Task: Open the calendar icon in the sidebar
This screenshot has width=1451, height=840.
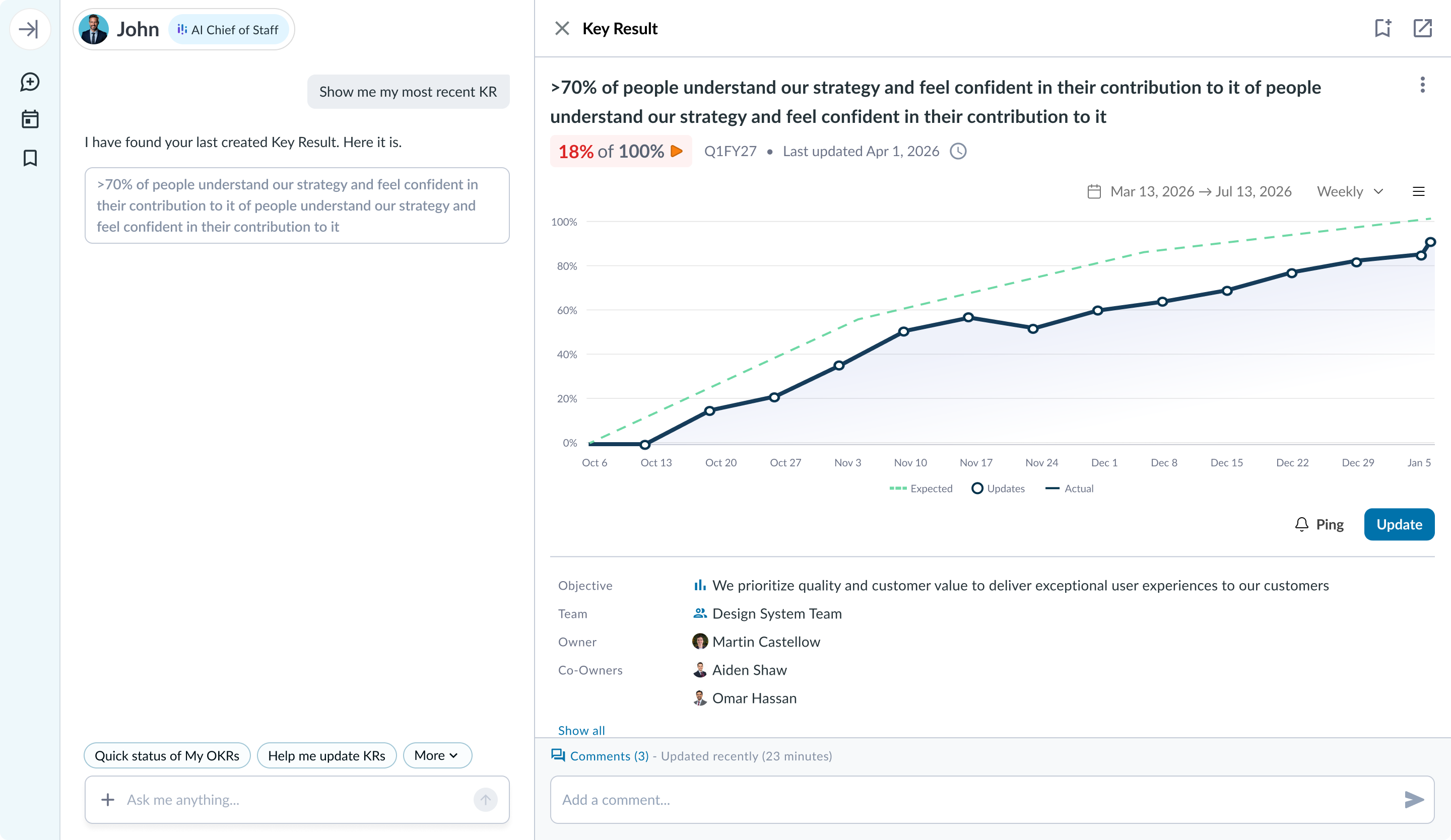Action: point(30,119)
